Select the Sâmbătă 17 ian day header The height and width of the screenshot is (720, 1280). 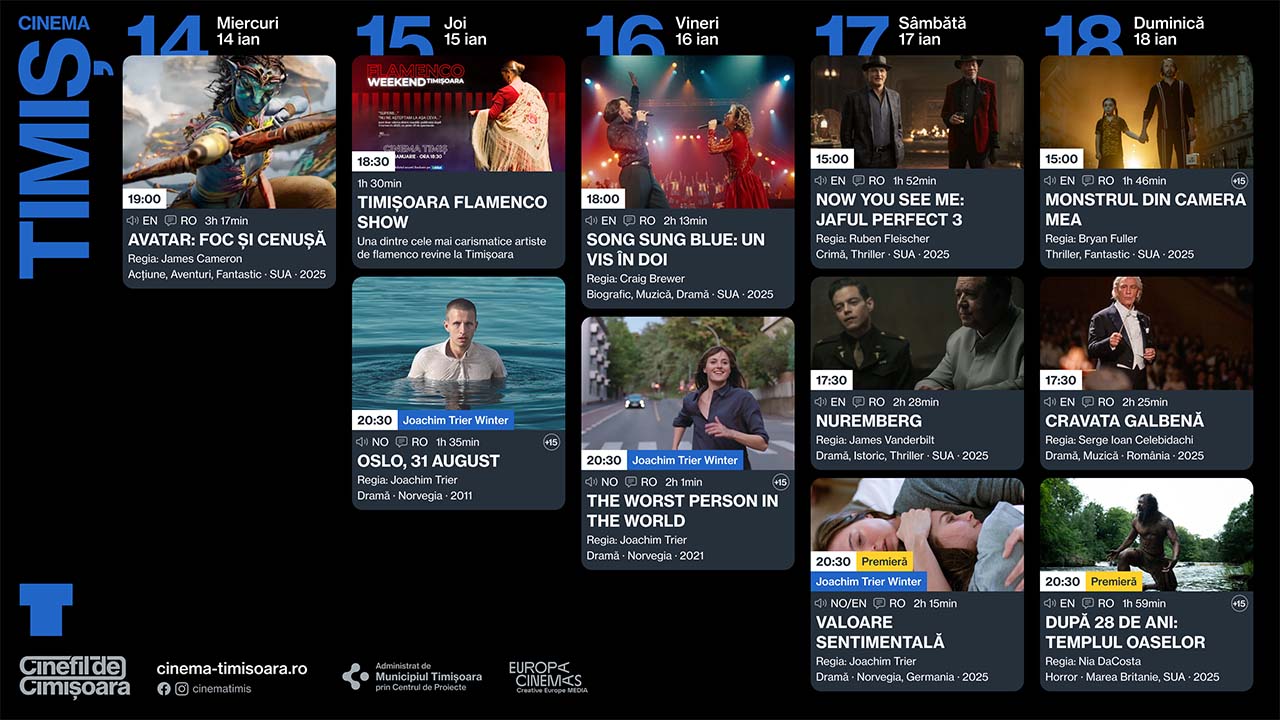point(890,35)
